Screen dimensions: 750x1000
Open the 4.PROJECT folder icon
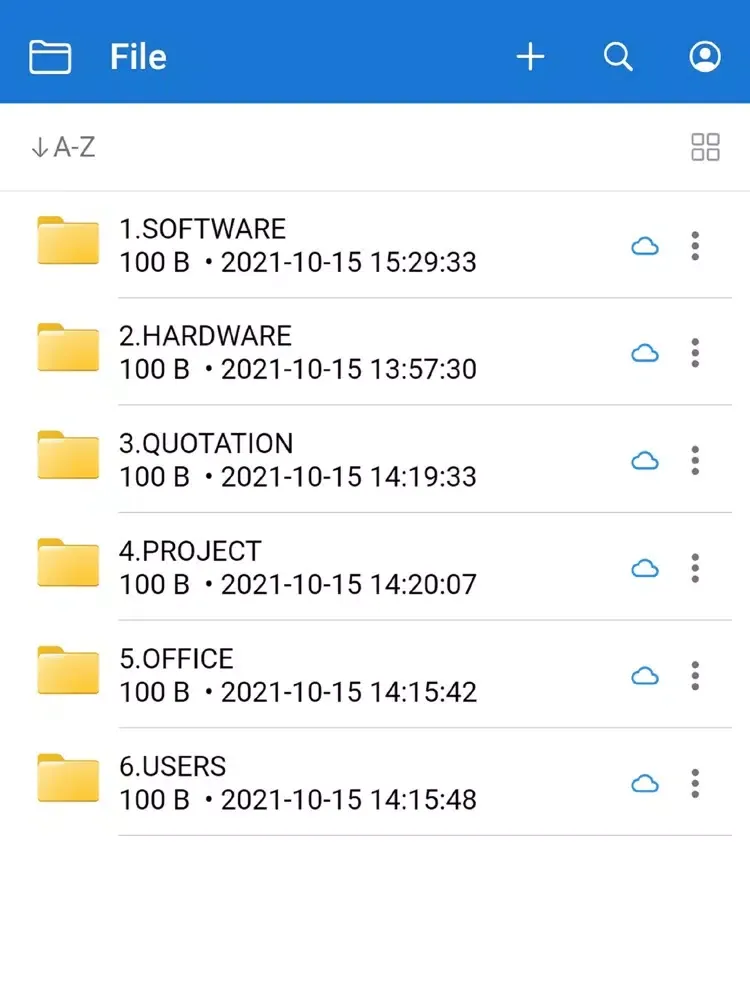(68, 563)
